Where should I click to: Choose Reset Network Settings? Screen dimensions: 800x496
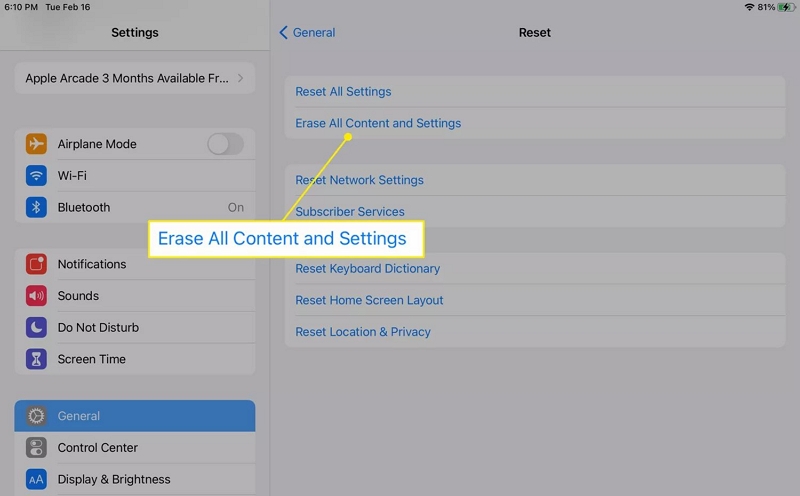point(535,180)
